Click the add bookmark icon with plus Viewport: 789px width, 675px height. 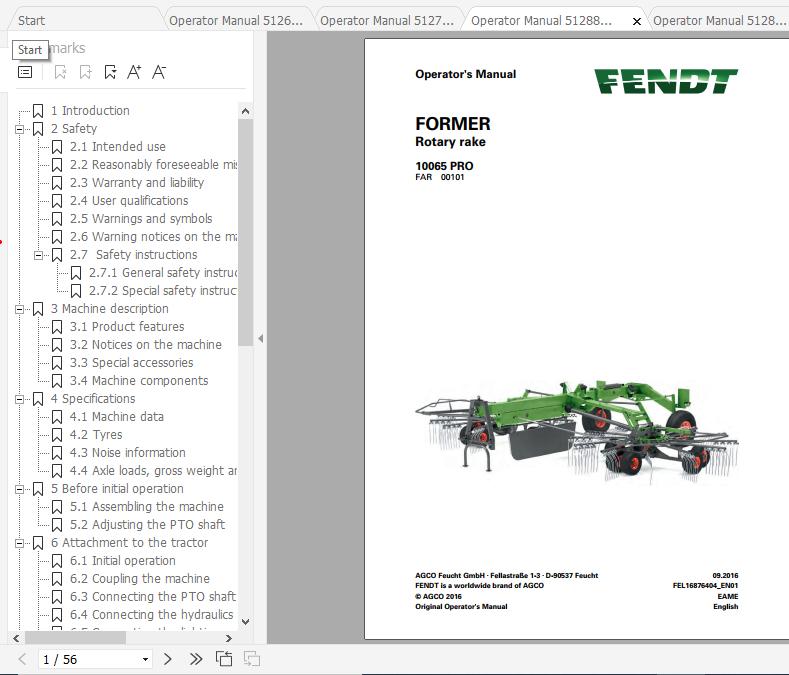tap(86, 72)
